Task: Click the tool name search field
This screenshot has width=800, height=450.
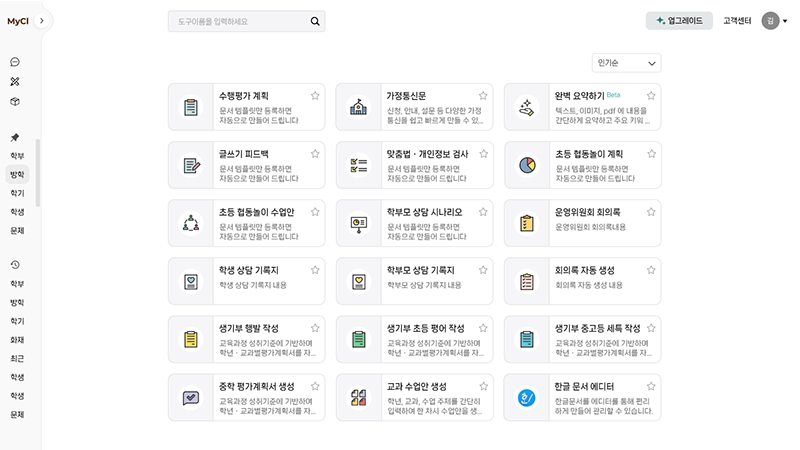Action: click(238, 21)
